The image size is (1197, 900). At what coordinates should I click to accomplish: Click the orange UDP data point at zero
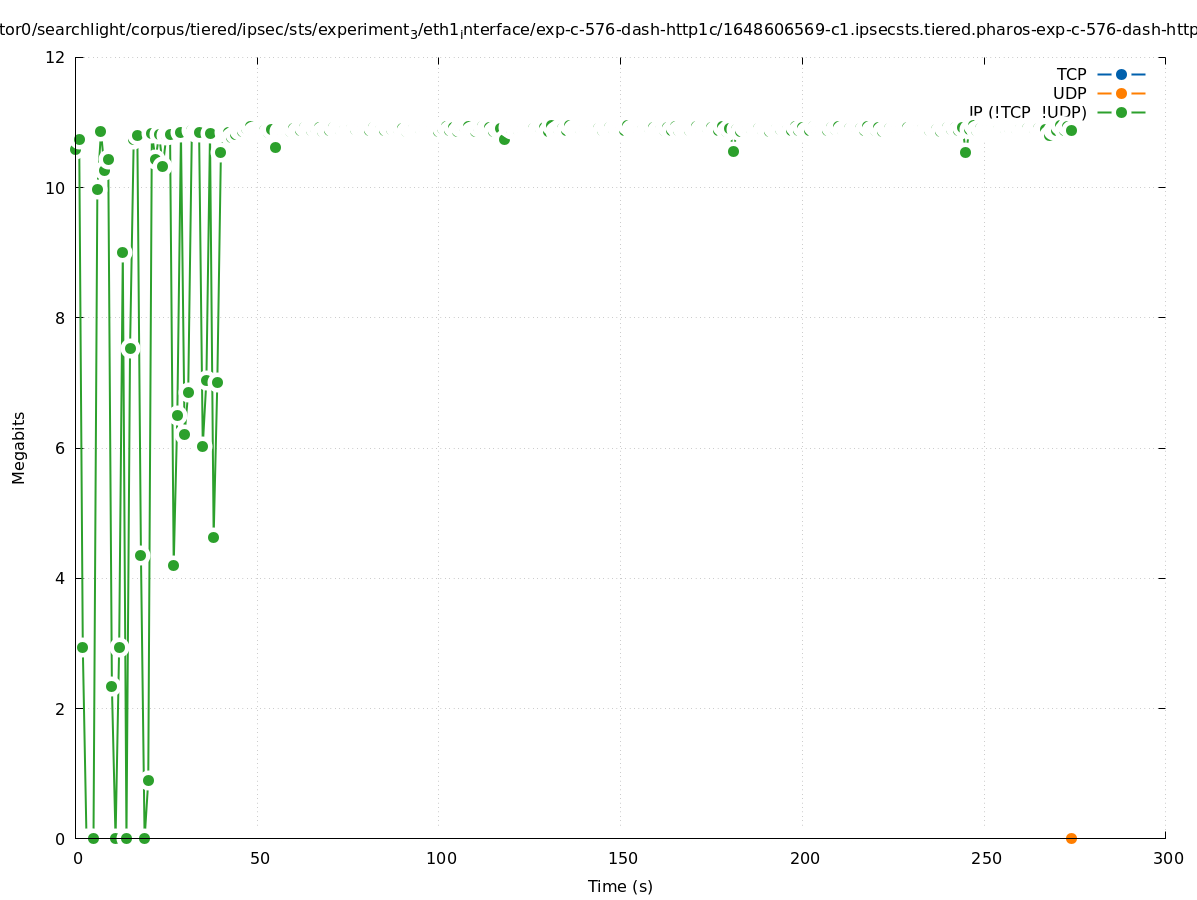(x=1071, y=838)
